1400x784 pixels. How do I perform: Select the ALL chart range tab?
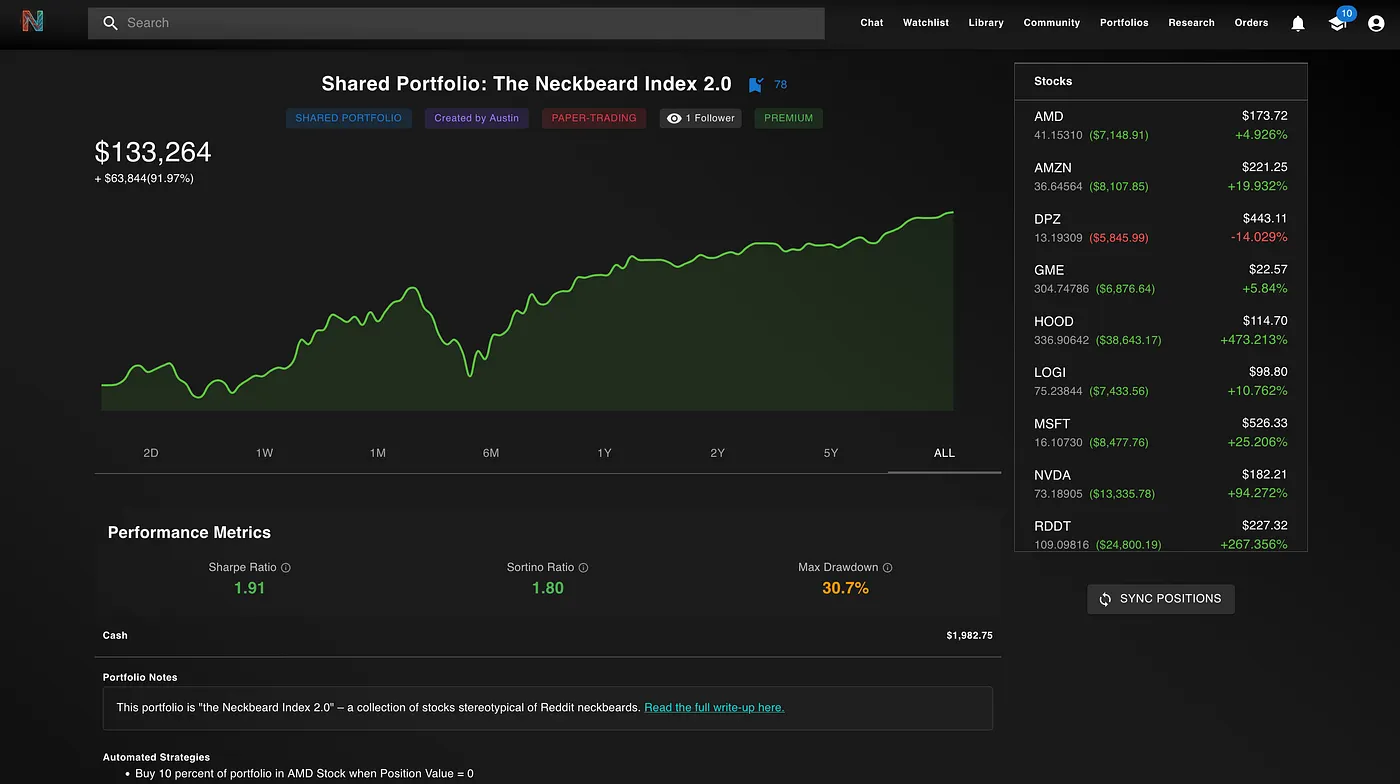[x=944, y=453]
